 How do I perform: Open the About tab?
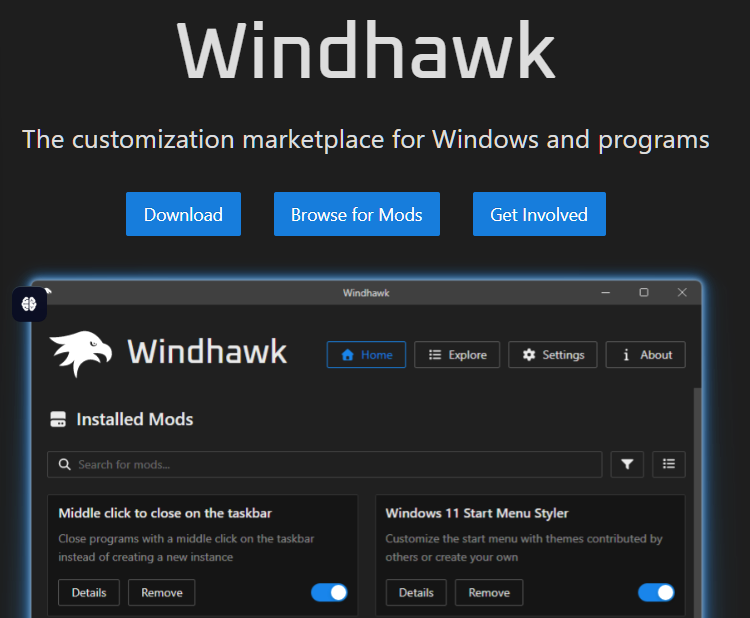pyautogui.click(x=645, y=354)
